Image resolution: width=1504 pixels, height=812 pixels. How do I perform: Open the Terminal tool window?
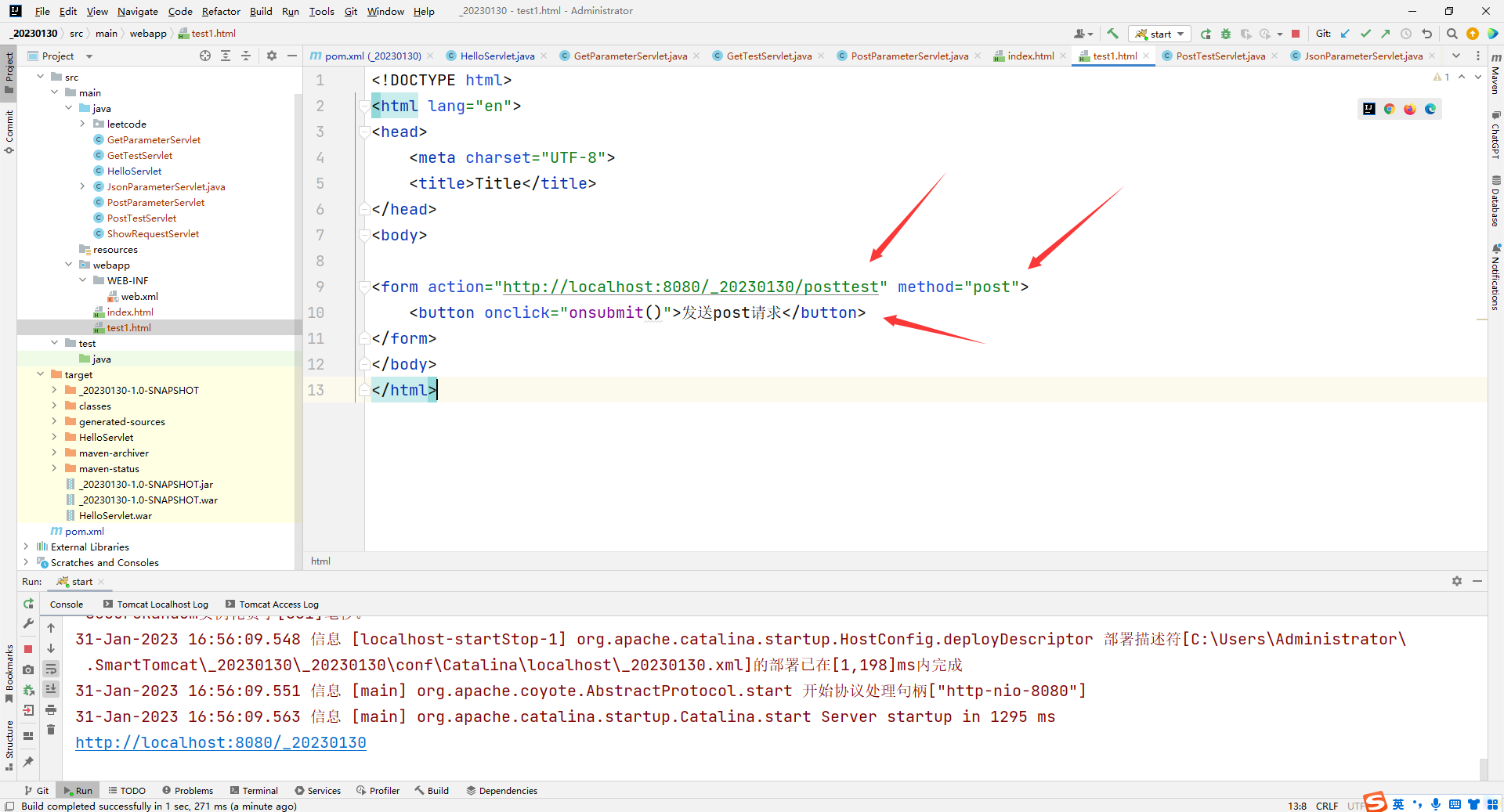(254, 791)
